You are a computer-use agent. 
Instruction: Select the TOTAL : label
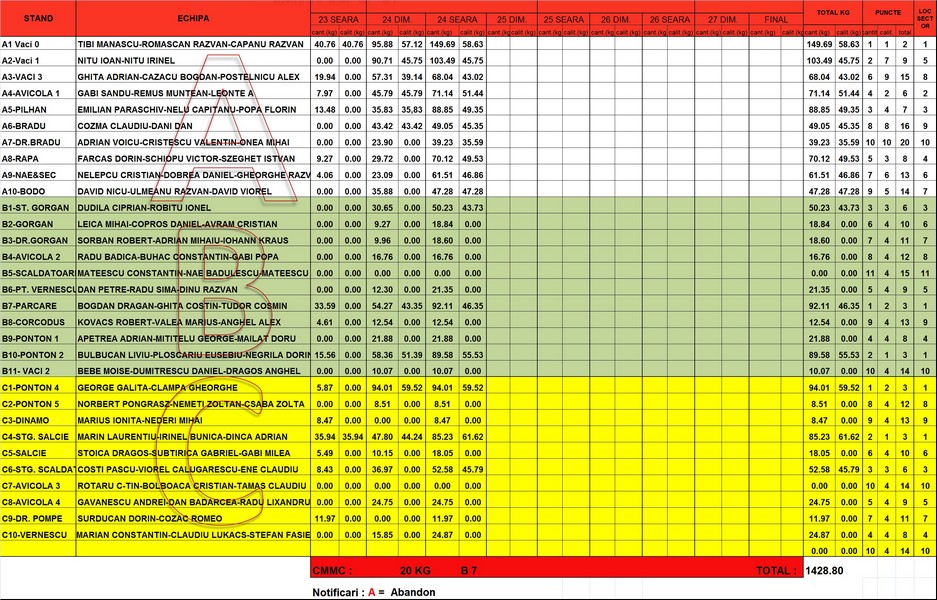(x=776, y=571)
